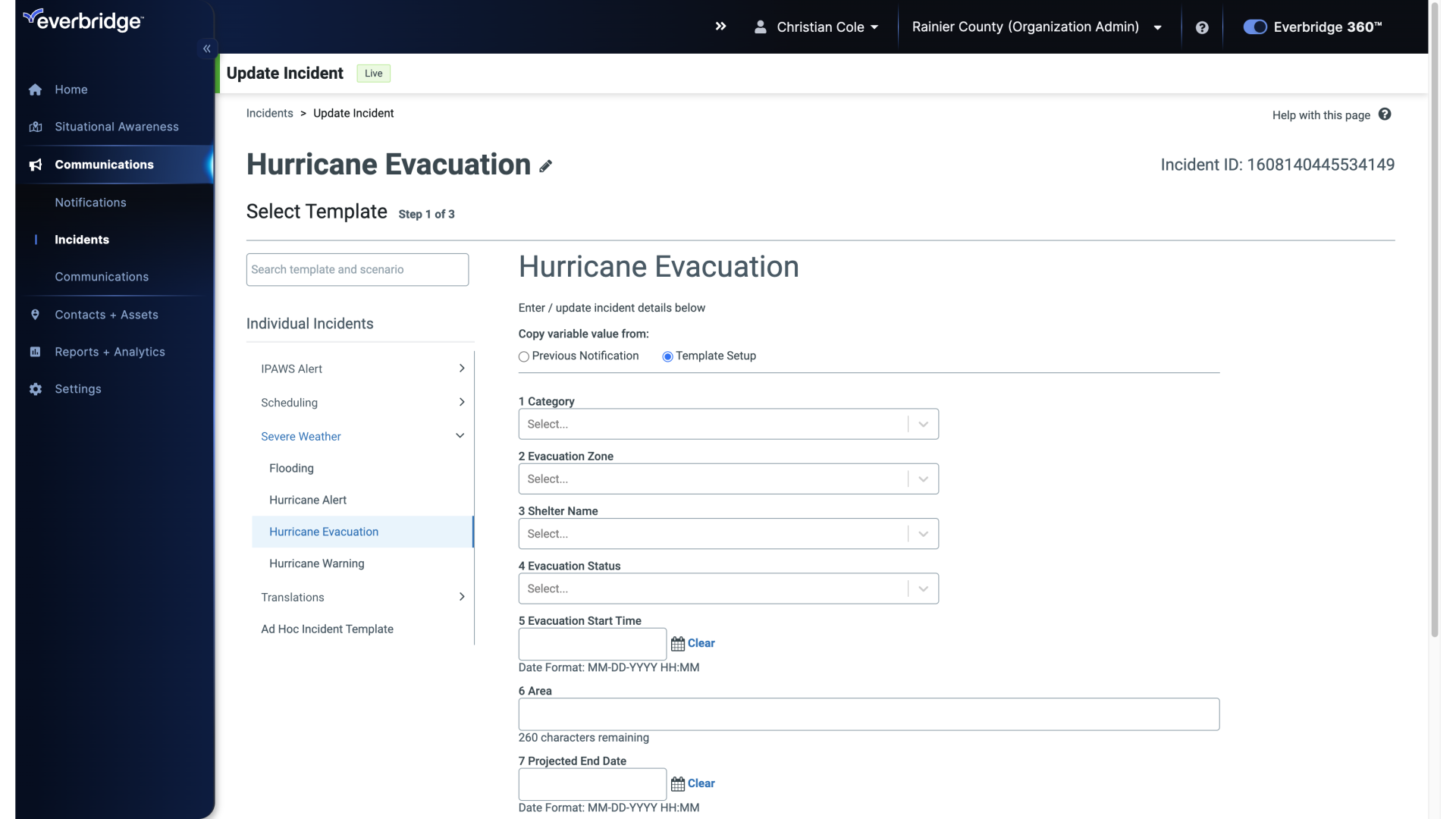Click the Situational Awareness icon

(36, 127)
